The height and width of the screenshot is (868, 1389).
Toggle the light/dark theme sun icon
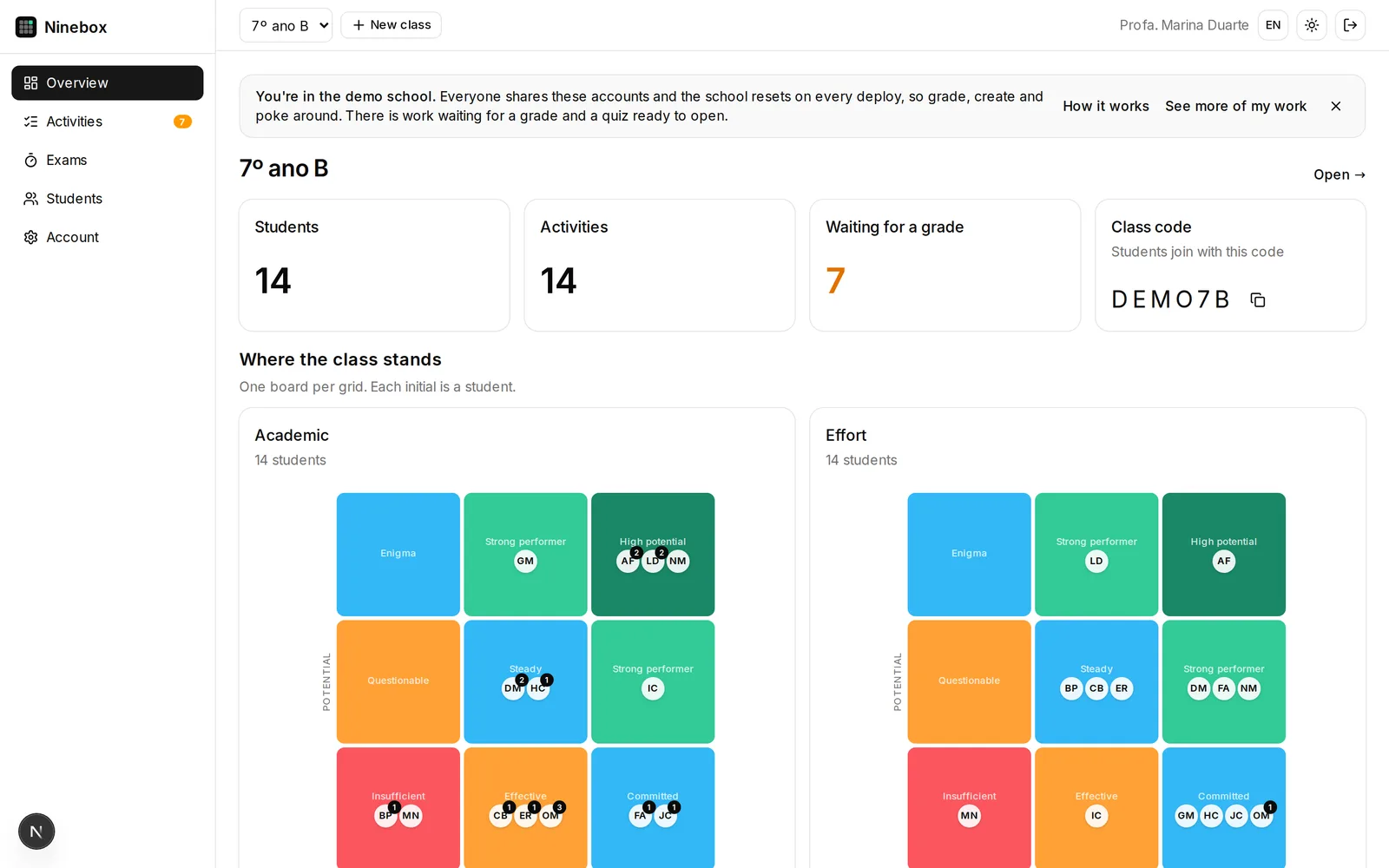(1312, 25)
